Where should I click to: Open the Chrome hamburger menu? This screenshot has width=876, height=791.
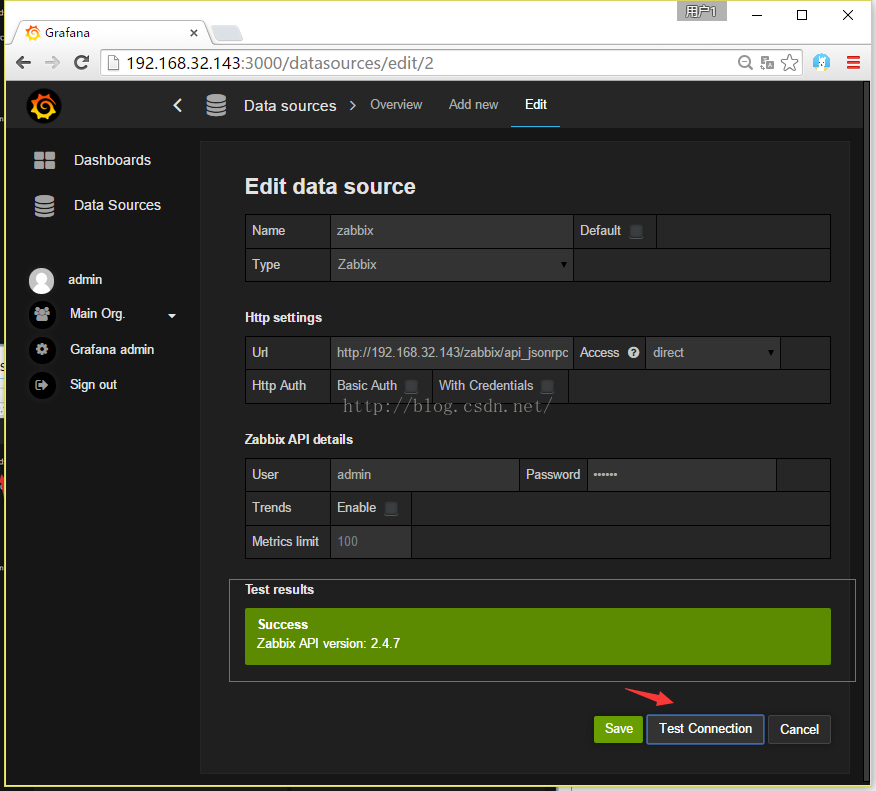853,63
